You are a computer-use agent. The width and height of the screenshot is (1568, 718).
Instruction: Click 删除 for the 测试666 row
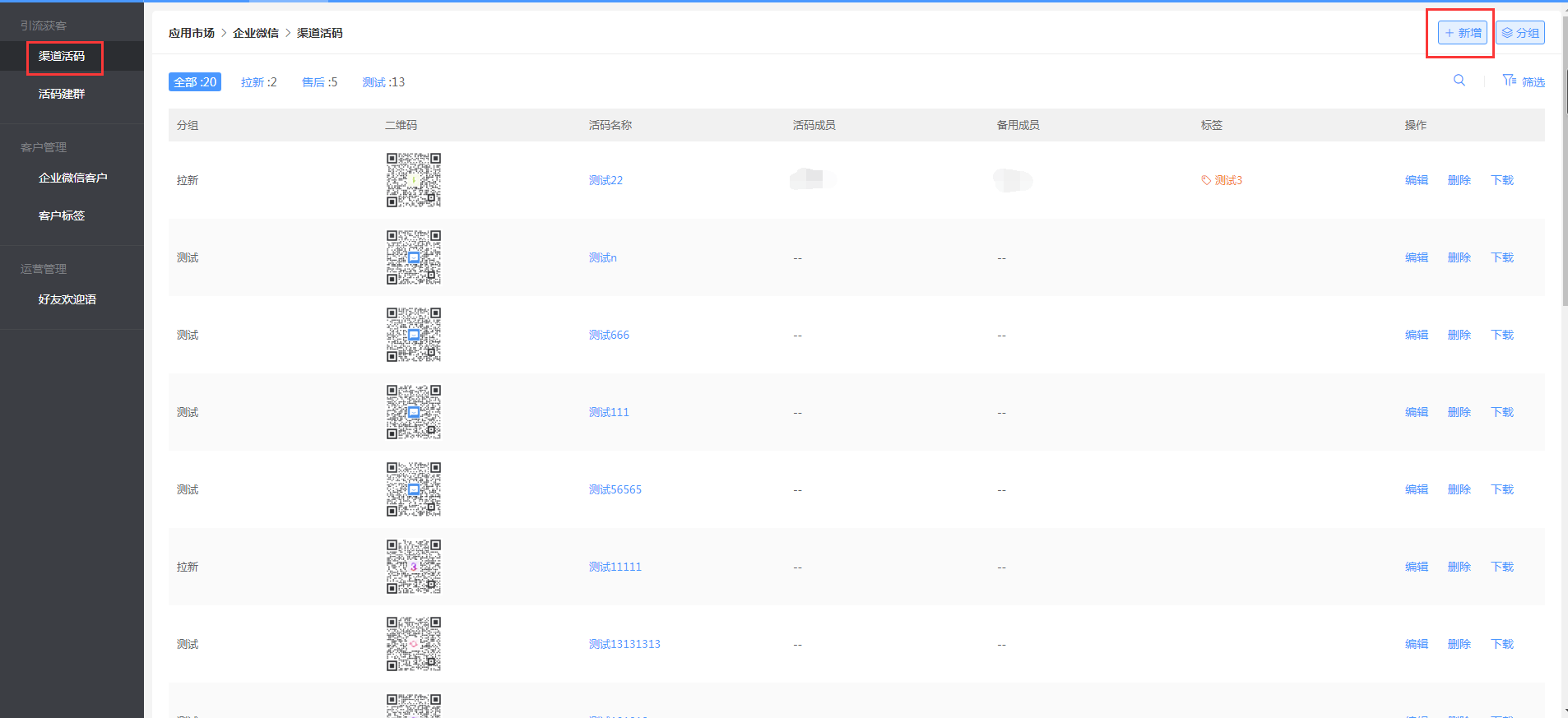(1459, 335)
